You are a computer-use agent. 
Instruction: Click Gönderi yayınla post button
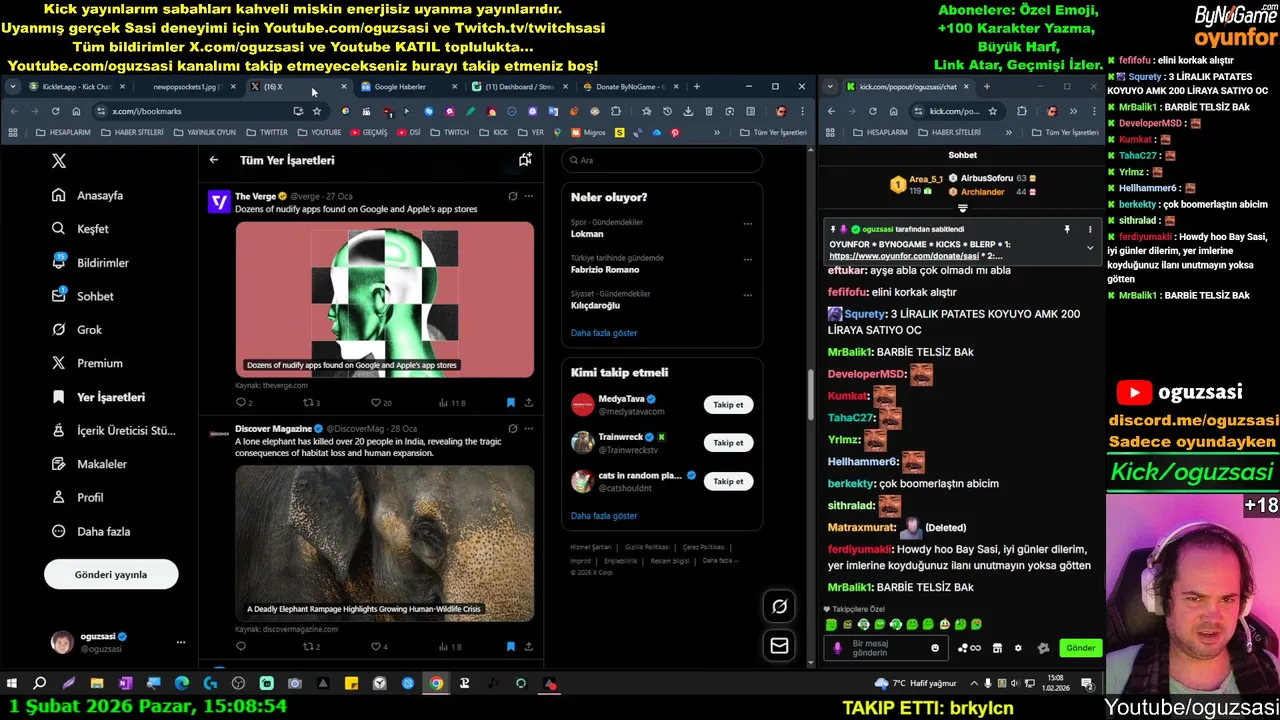pyautogui.click(x=111, y=574)
